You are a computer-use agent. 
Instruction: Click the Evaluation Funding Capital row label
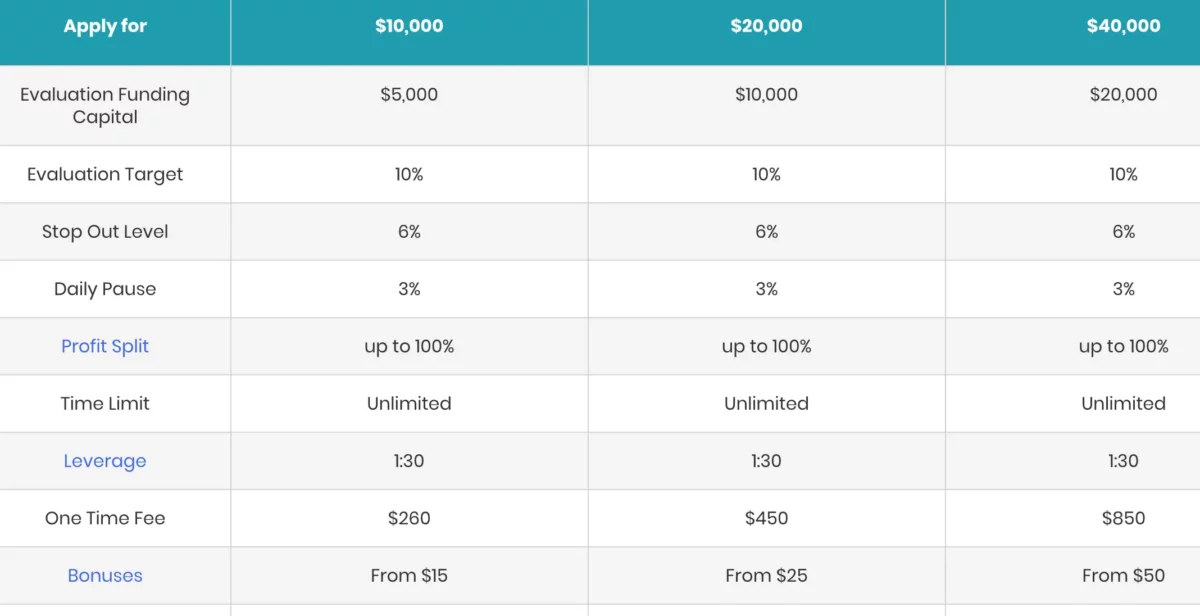point(105,106)
